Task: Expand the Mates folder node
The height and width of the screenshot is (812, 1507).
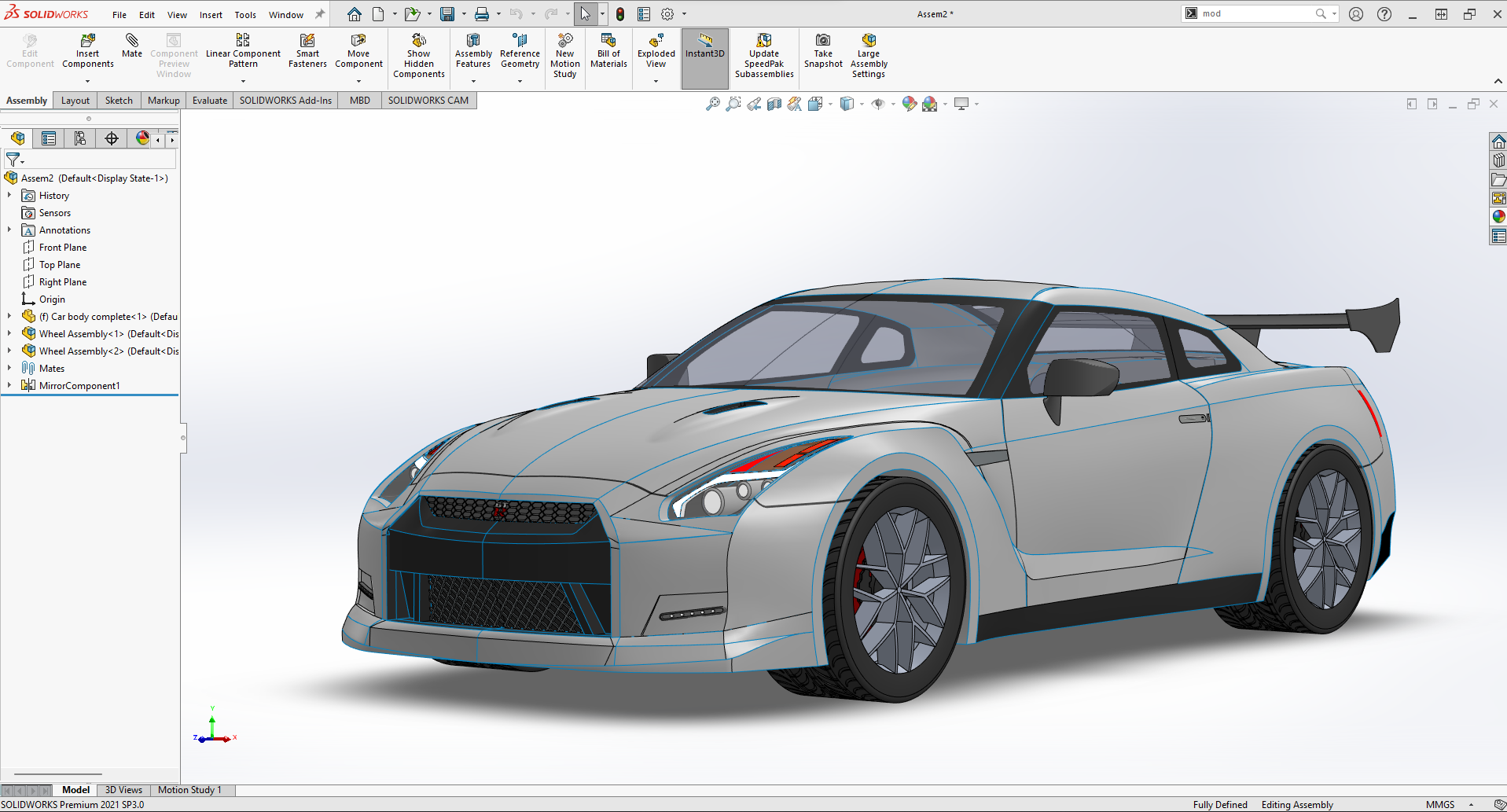Action: (9, 368)
